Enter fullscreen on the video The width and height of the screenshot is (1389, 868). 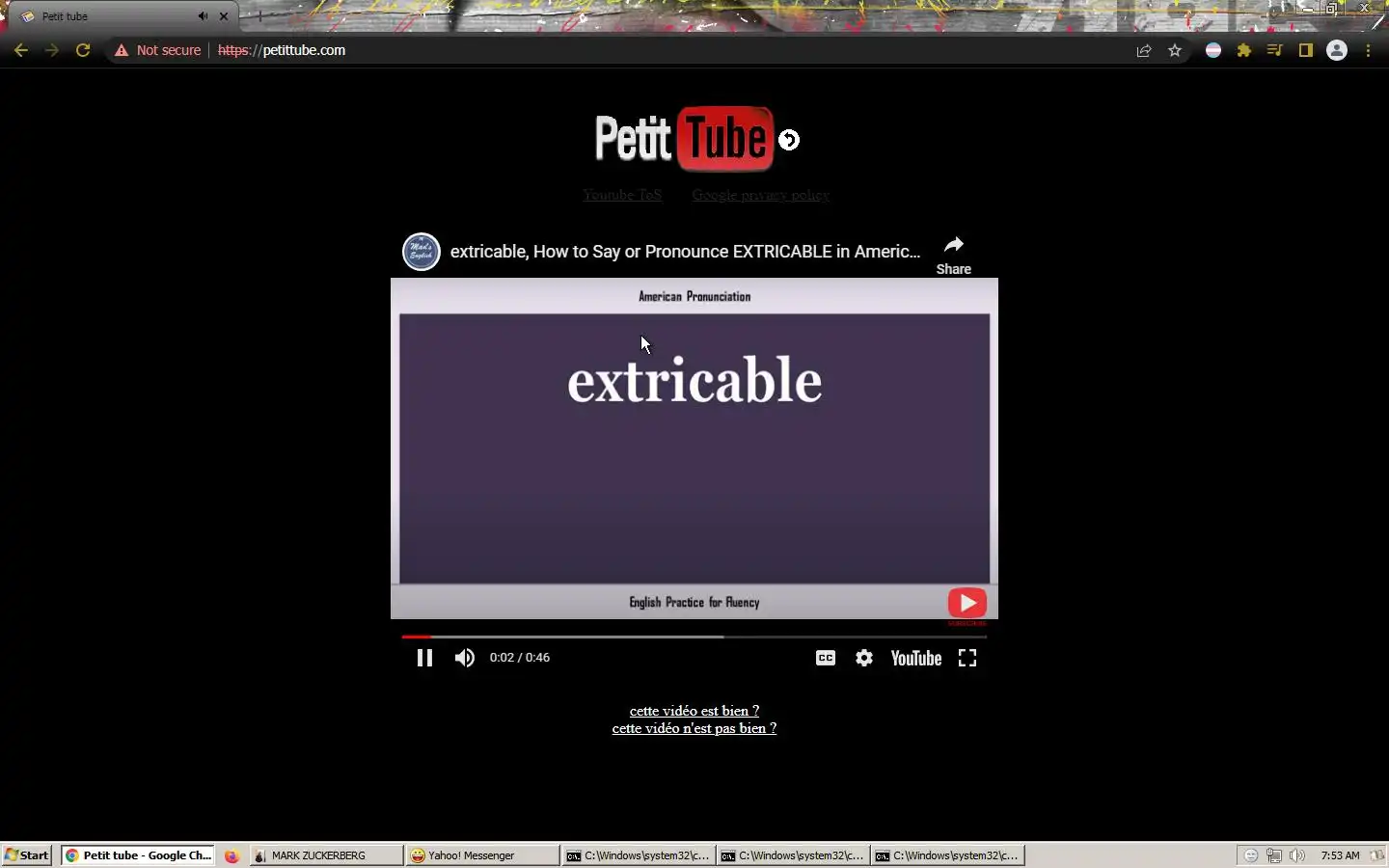967,658
